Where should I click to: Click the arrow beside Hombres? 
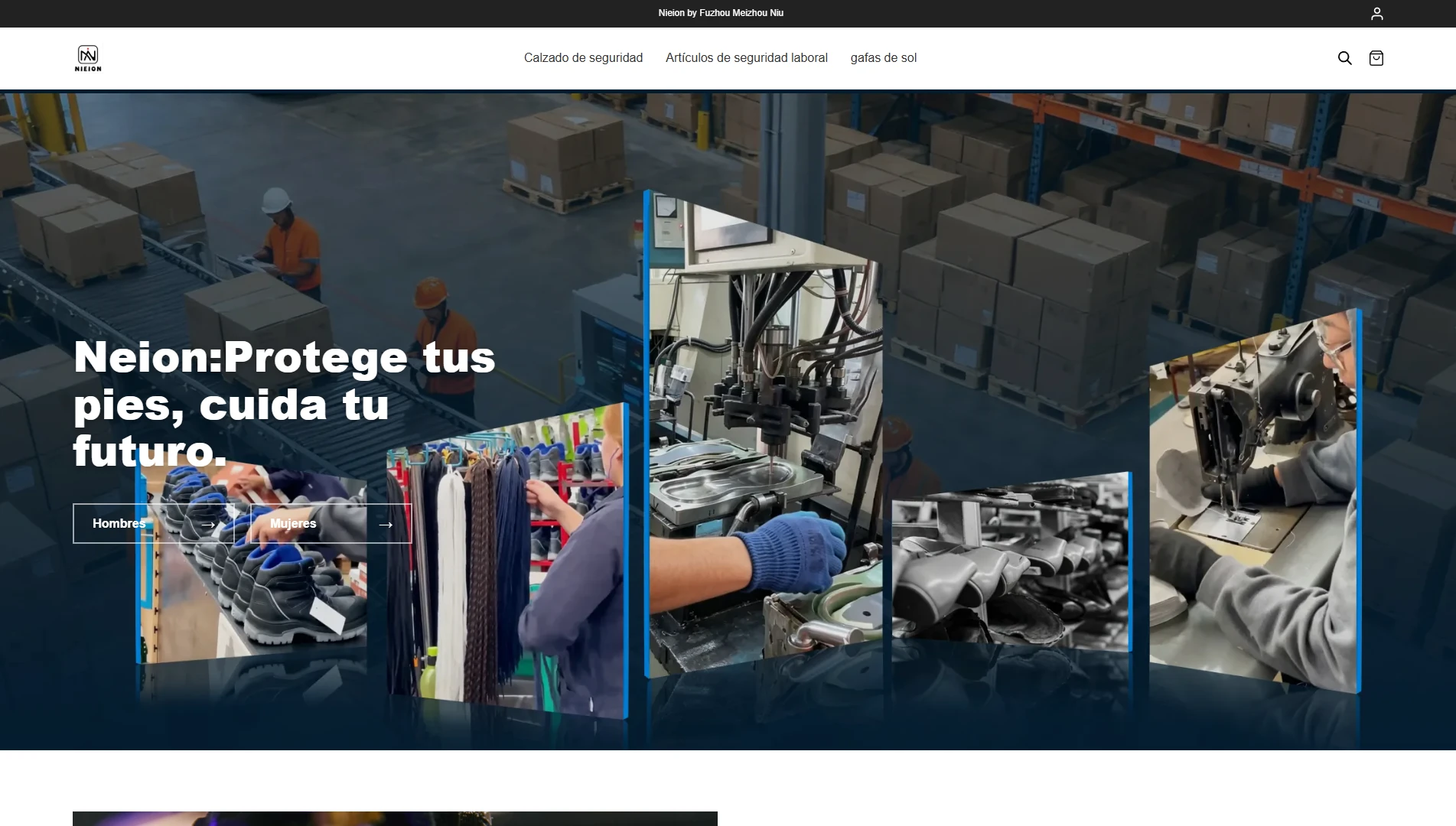tap(208, 524)
